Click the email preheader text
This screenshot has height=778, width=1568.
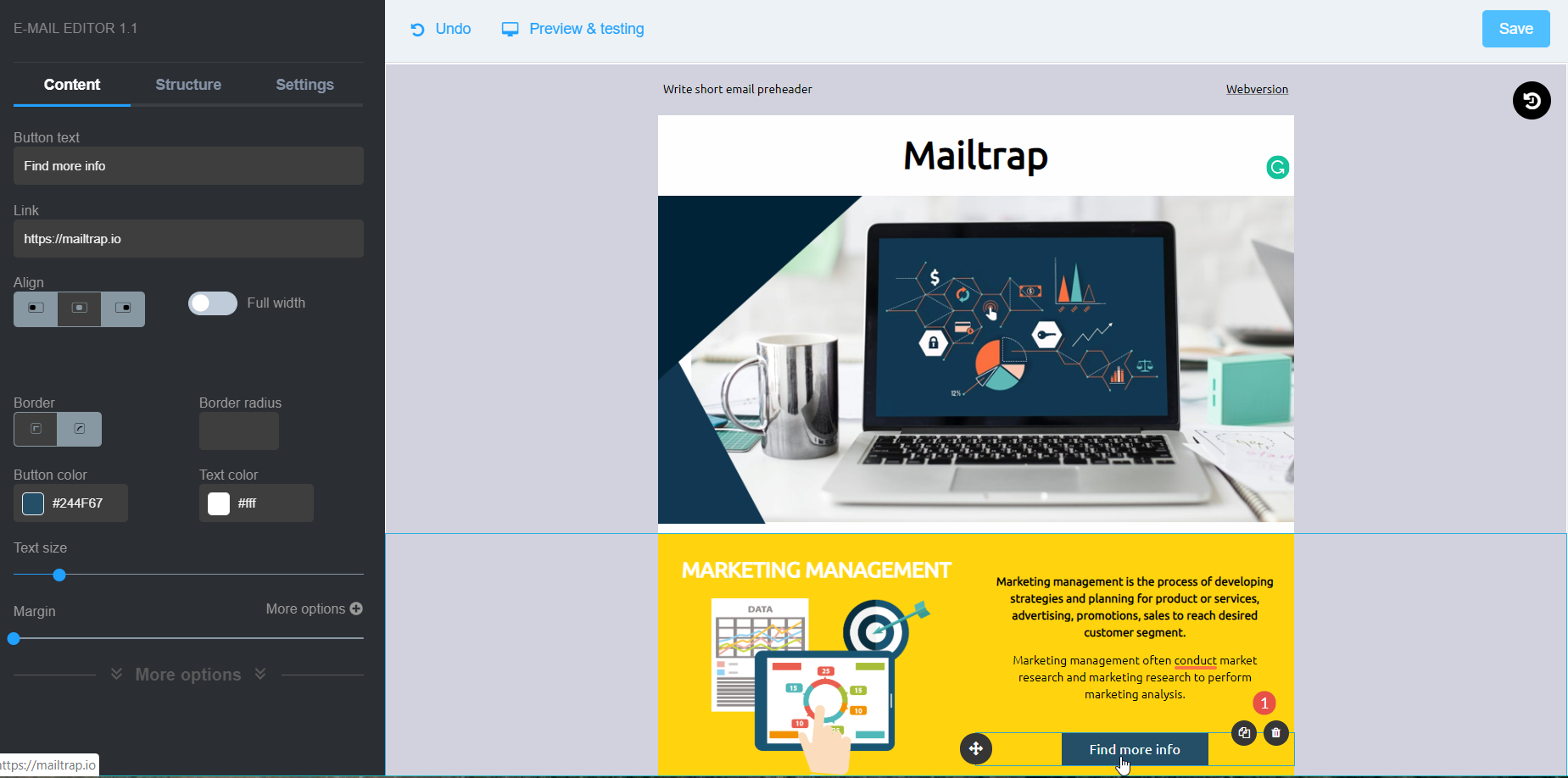pos(737,89)
